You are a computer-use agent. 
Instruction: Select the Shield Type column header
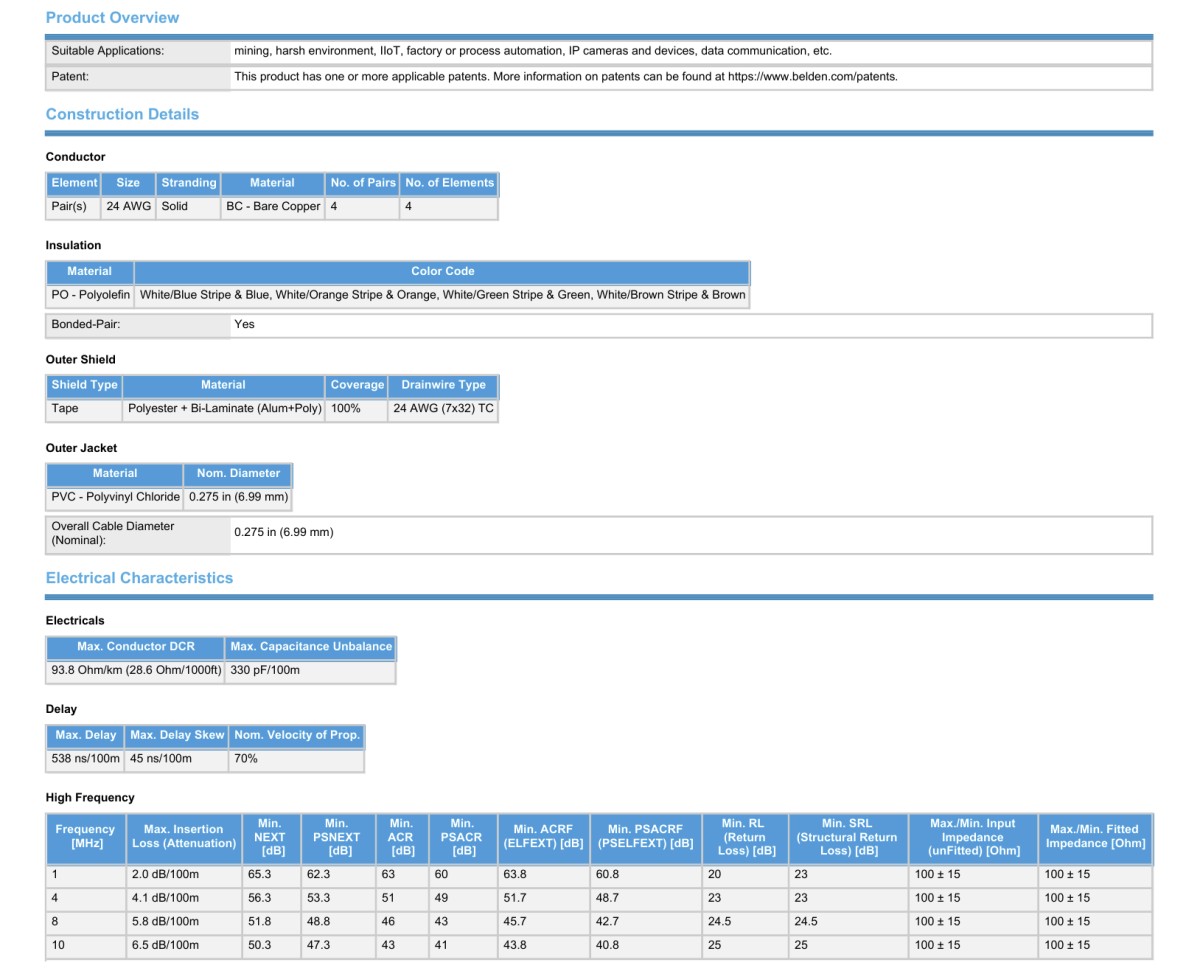coord(84,385)
